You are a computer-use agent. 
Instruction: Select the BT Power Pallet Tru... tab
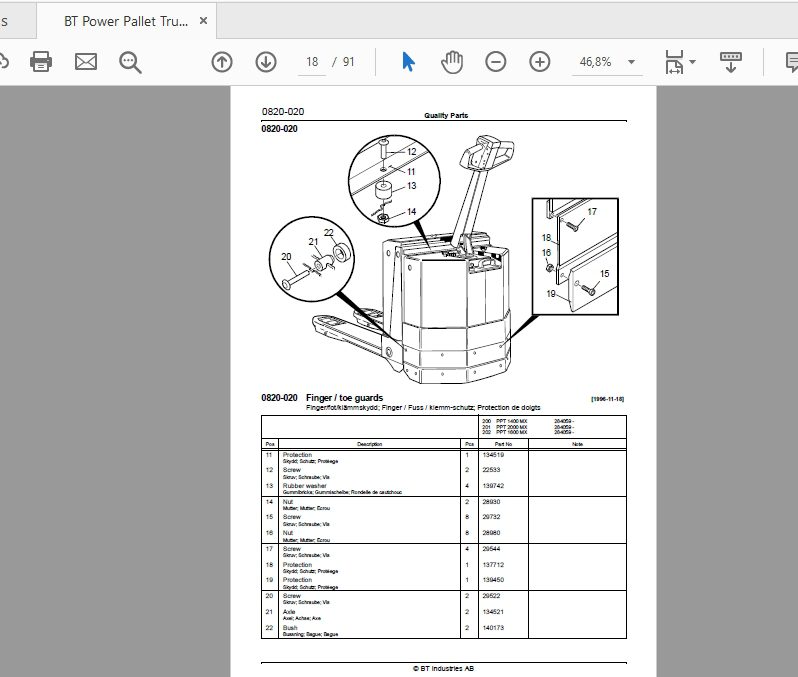click(x=126, y=21)
